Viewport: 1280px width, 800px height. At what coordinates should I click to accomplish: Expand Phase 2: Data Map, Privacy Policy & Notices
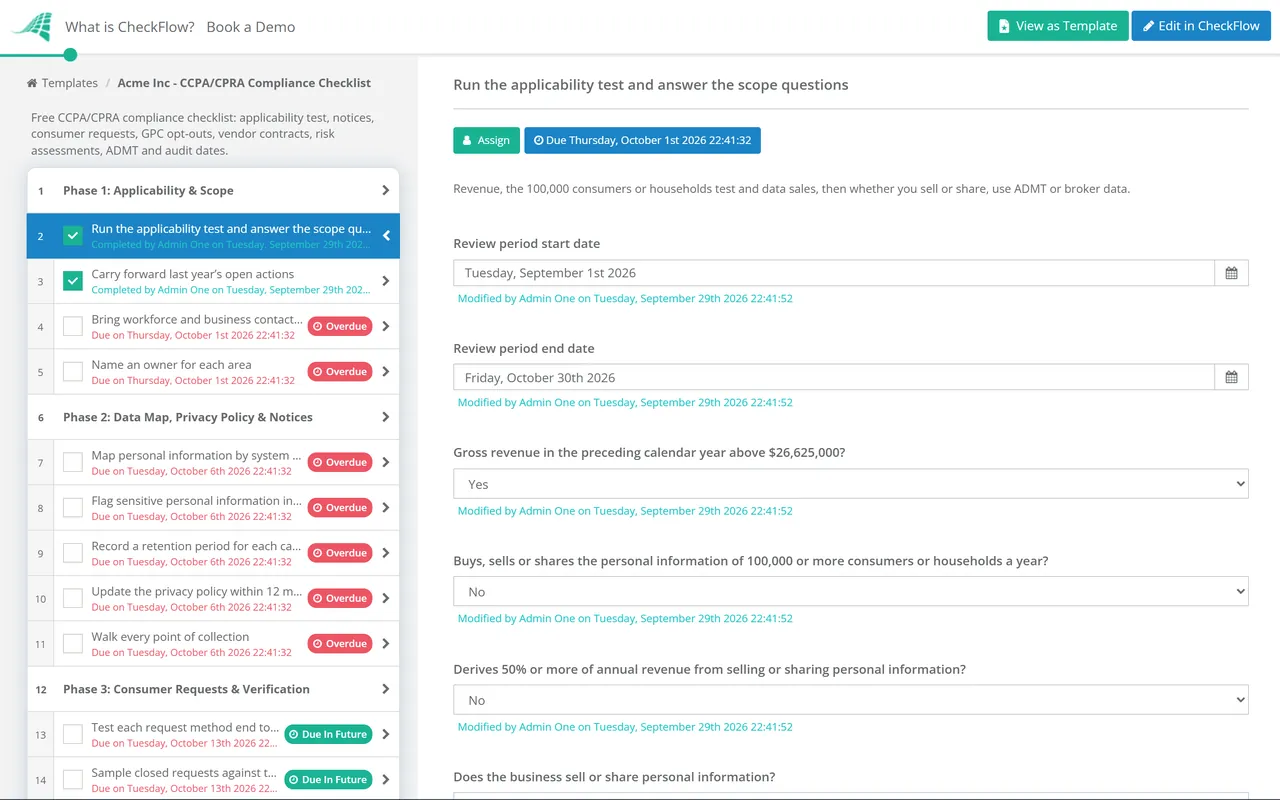[x=213, y=417]
